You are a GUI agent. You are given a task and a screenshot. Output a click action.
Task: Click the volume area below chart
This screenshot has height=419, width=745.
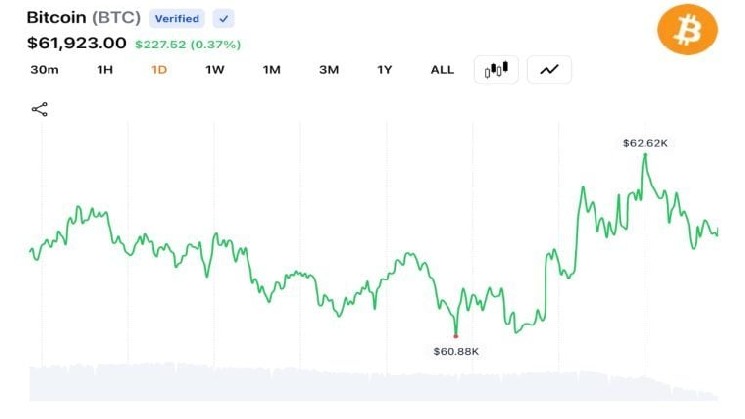[373, 382]
